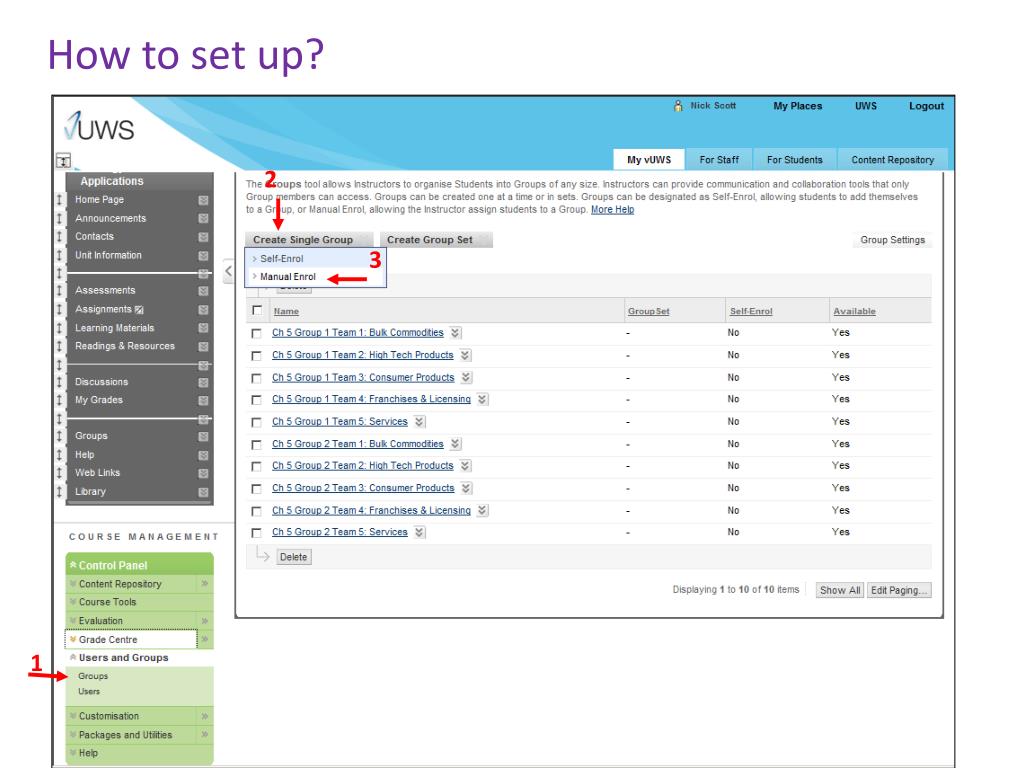
Task: Click the icon right of Groups menu item
Action: pos(203,436)
